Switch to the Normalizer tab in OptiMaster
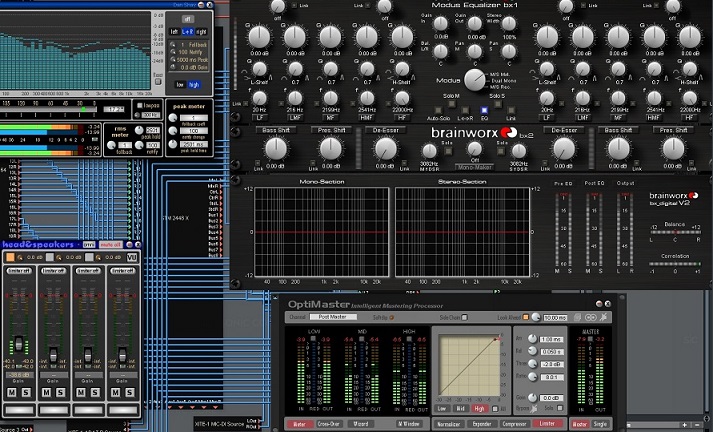 coord(449,424)
